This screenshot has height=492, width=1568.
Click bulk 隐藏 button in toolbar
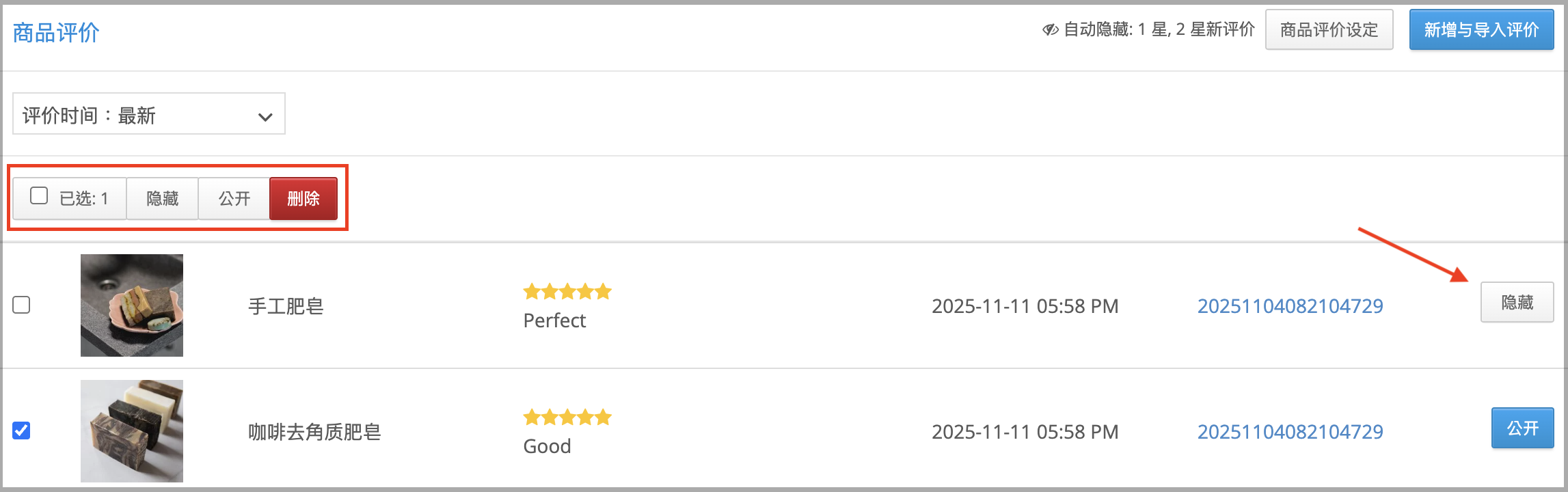[163, 199]
